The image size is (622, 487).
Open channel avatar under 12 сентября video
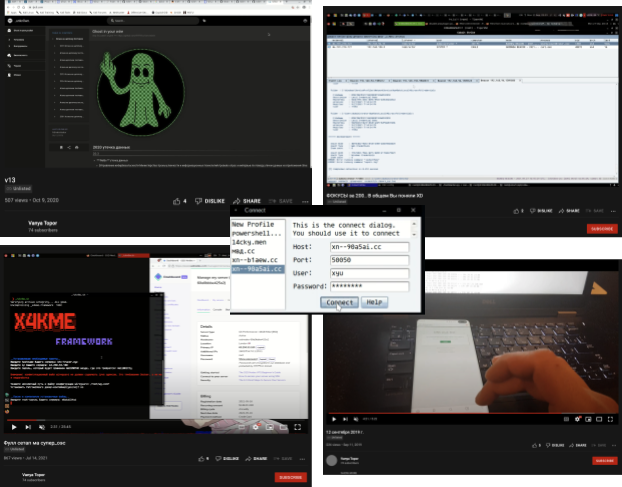332,460
